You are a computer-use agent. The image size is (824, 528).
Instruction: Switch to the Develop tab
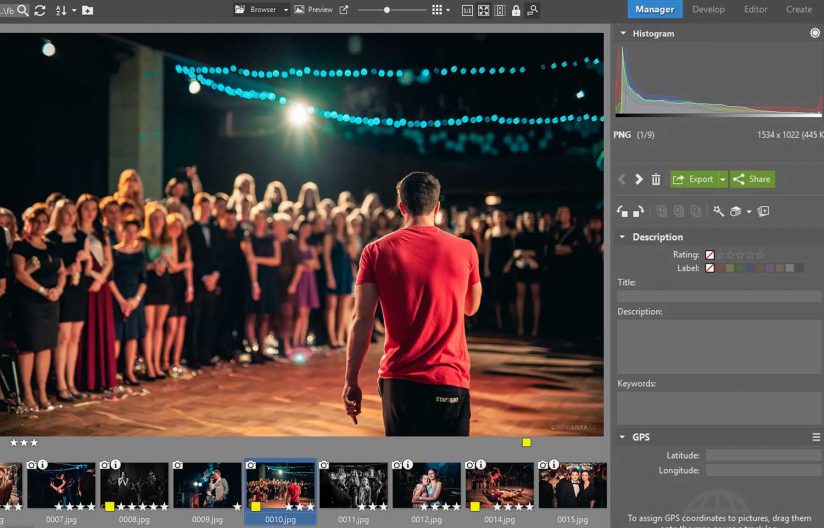pos(708,9)
